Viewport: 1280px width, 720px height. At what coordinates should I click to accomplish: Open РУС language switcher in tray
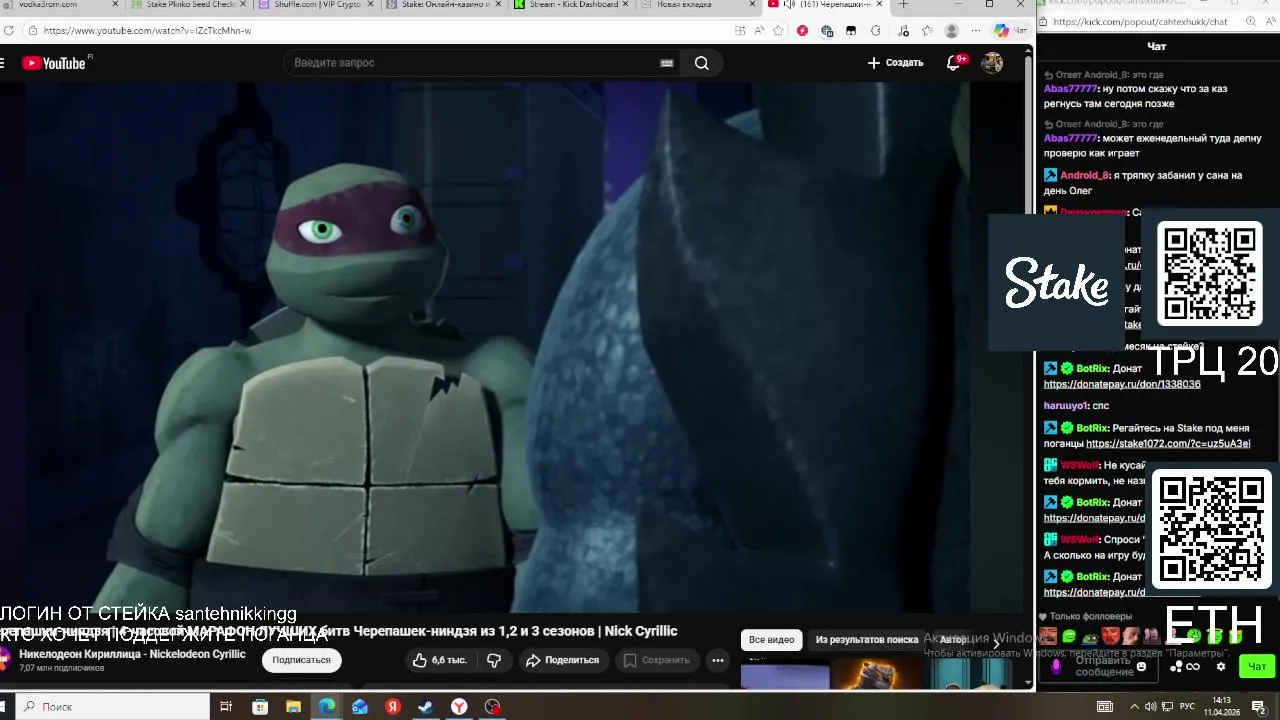click(x=1187, y=707)
